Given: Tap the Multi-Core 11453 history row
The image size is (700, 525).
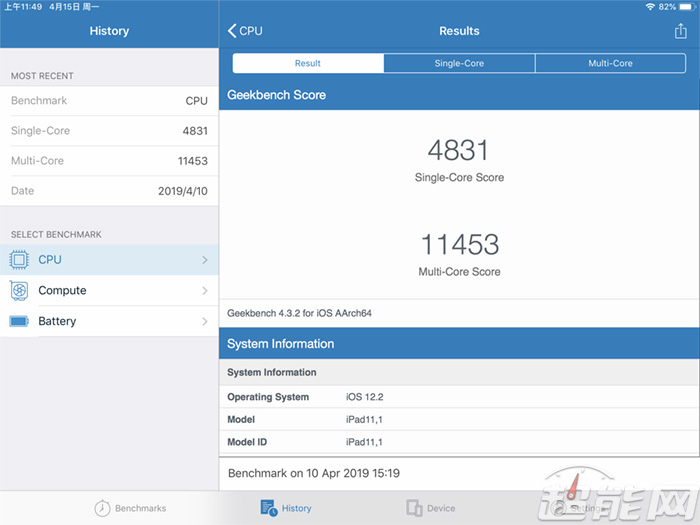Looking at the screenshot, I should pyautogui.click(x=109, y=161).
